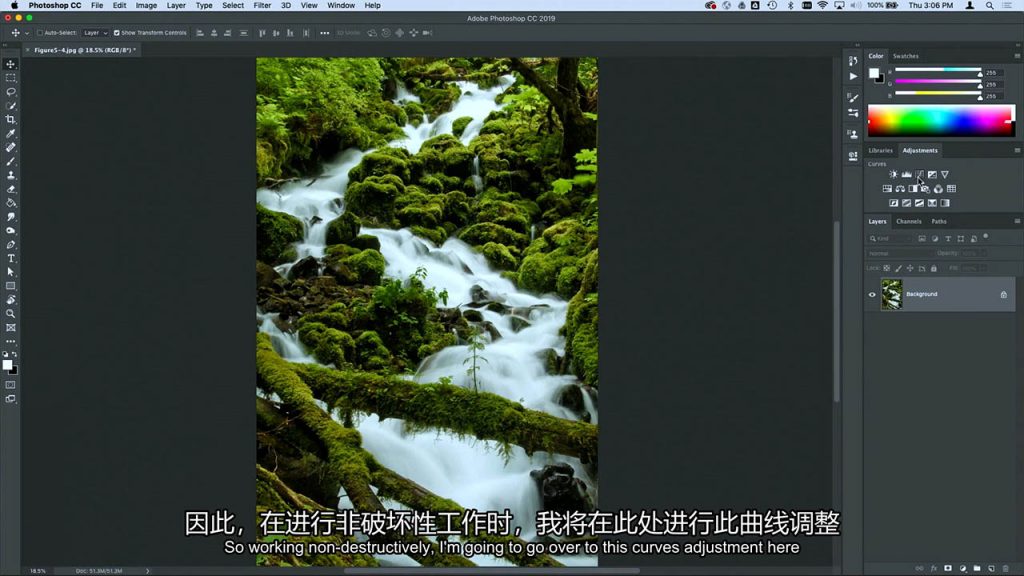
Task: Open the Actions panel play icon
Action: point(853,76)
